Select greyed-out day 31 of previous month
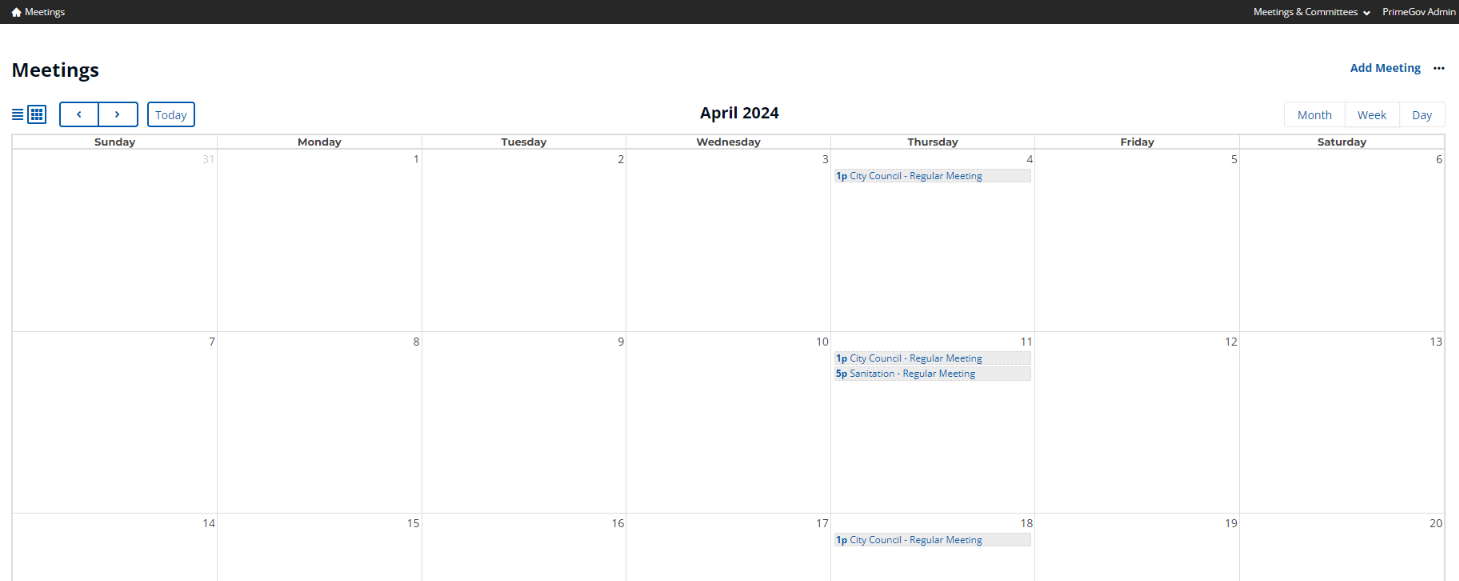 coord(208,159)
